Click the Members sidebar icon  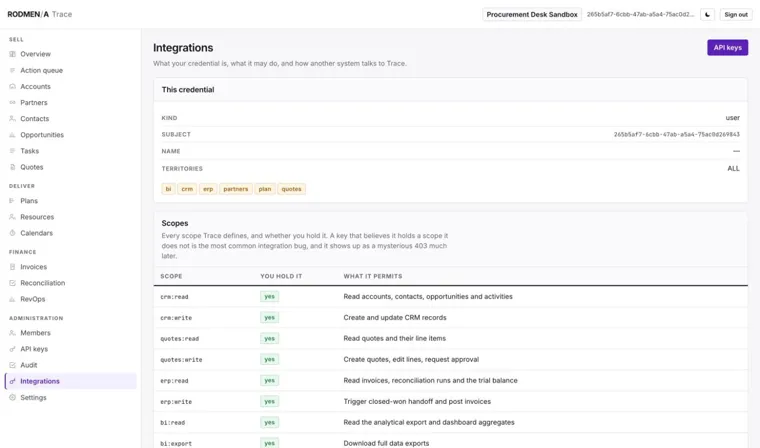tap(13, 333)
